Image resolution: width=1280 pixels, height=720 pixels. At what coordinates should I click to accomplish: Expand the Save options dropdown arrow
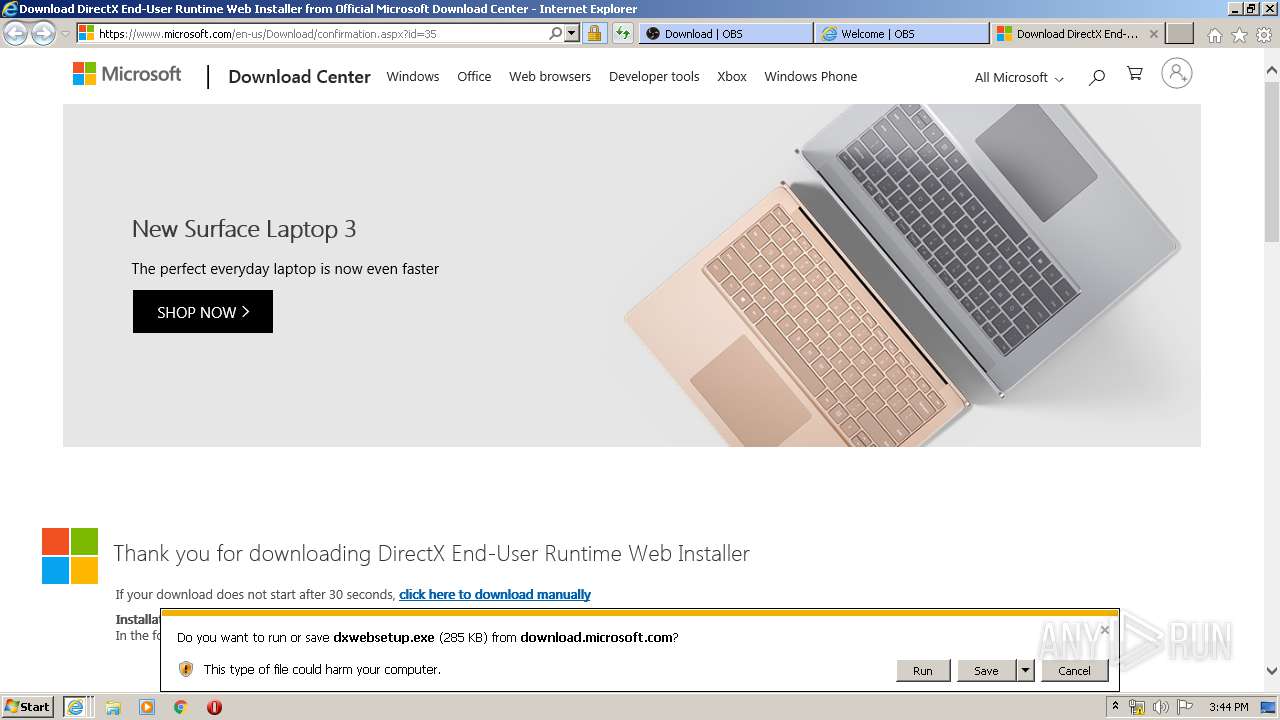point(1025,671)
